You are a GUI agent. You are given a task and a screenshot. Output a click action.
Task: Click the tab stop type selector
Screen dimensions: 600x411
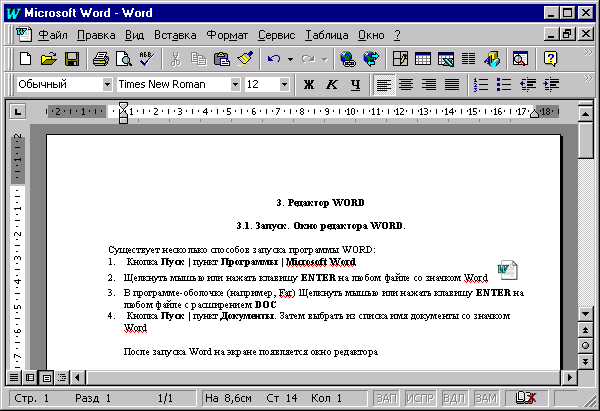[17, 112]
